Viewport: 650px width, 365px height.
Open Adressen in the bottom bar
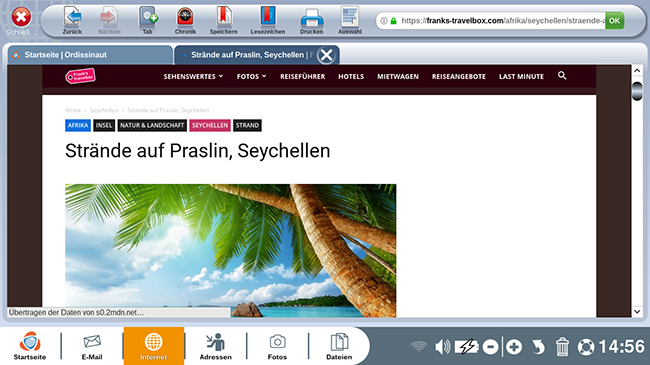(216, 346)
